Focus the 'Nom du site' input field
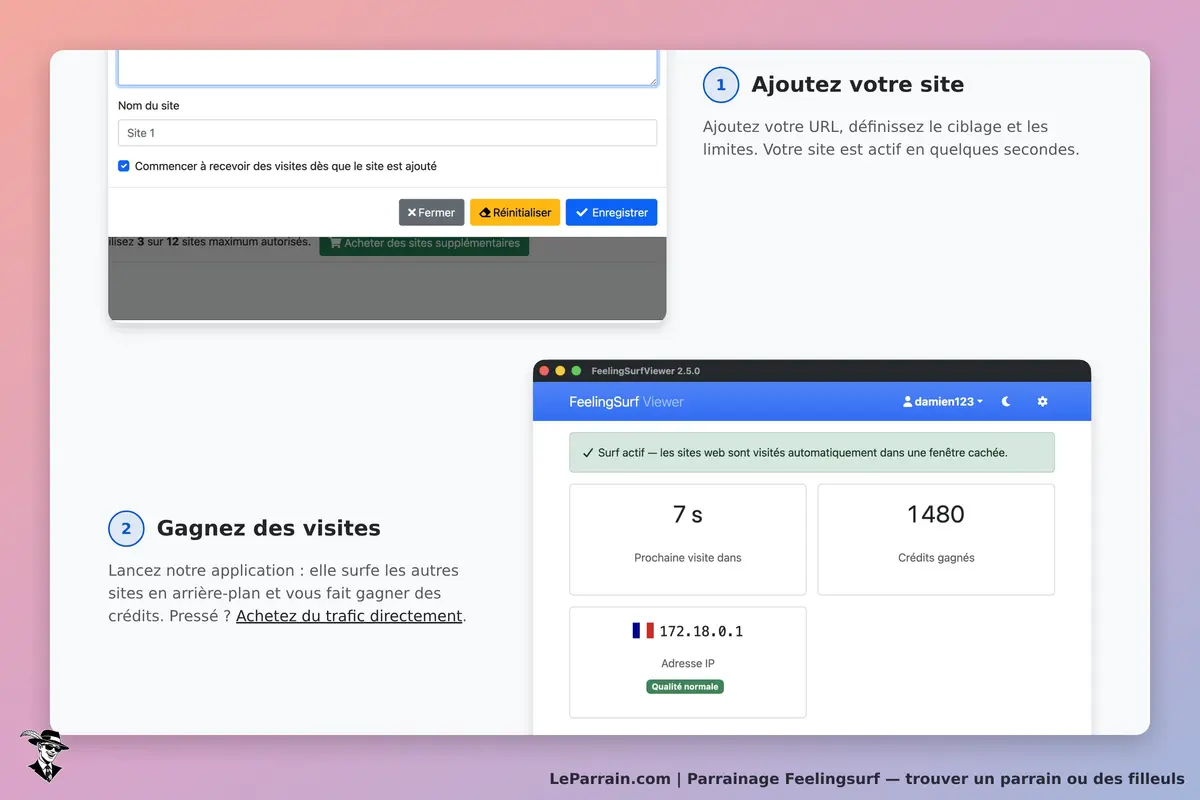Image resolution: width=1200 pixels, height=800 pixels. [x=387, y=133]
